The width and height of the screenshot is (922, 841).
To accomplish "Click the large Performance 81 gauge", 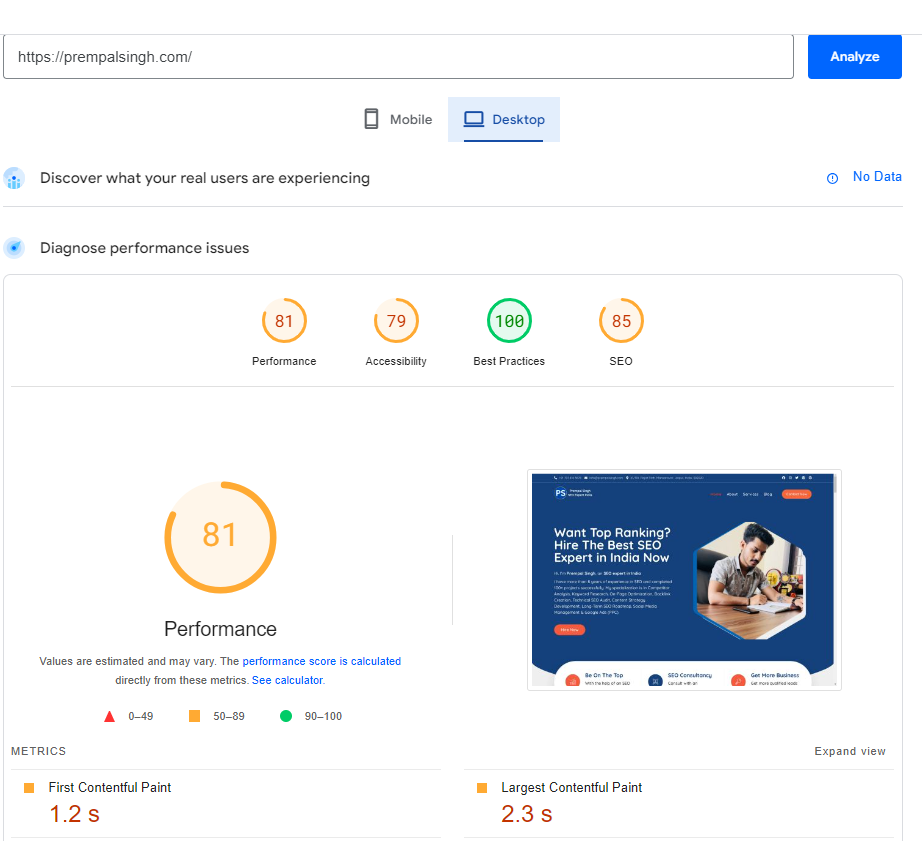I will point(221,537).
